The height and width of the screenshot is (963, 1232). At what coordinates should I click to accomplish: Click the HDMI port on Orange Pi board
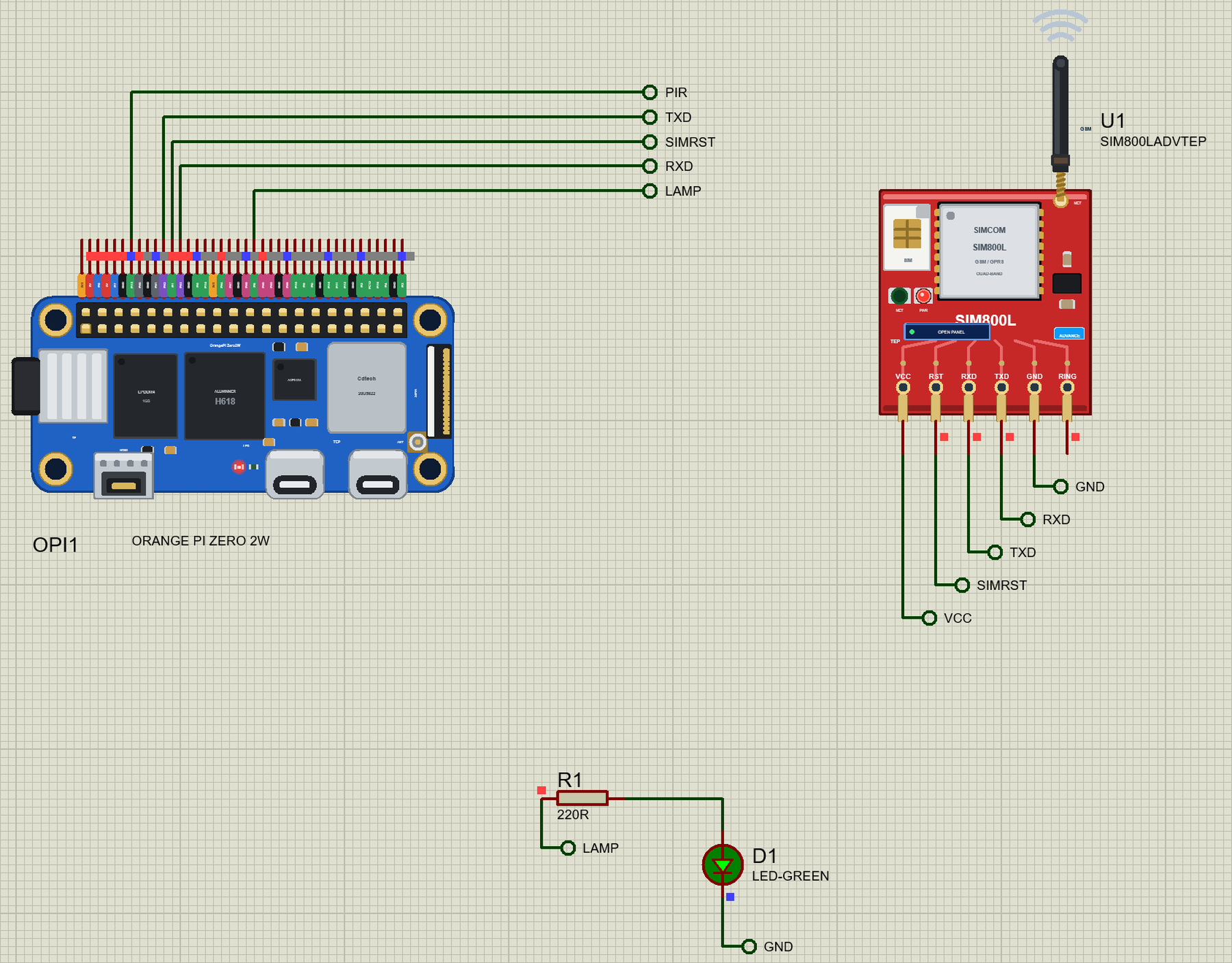[x=123, y=475]
